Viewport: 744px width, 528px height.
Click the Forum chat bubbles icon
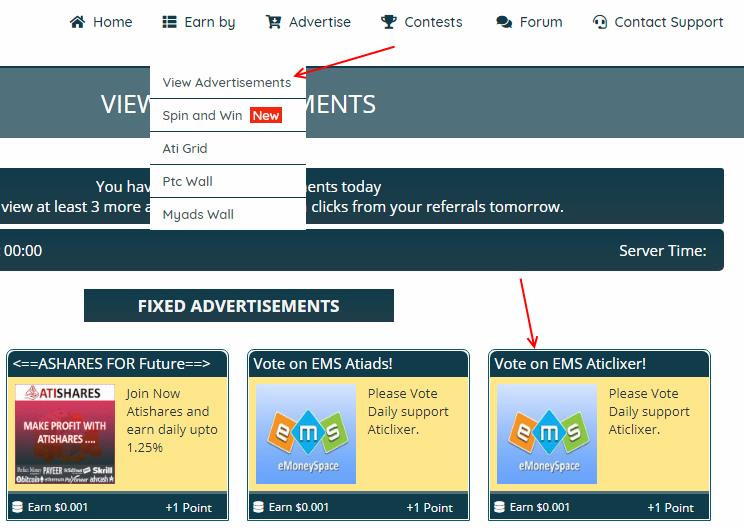pos(504,22)
